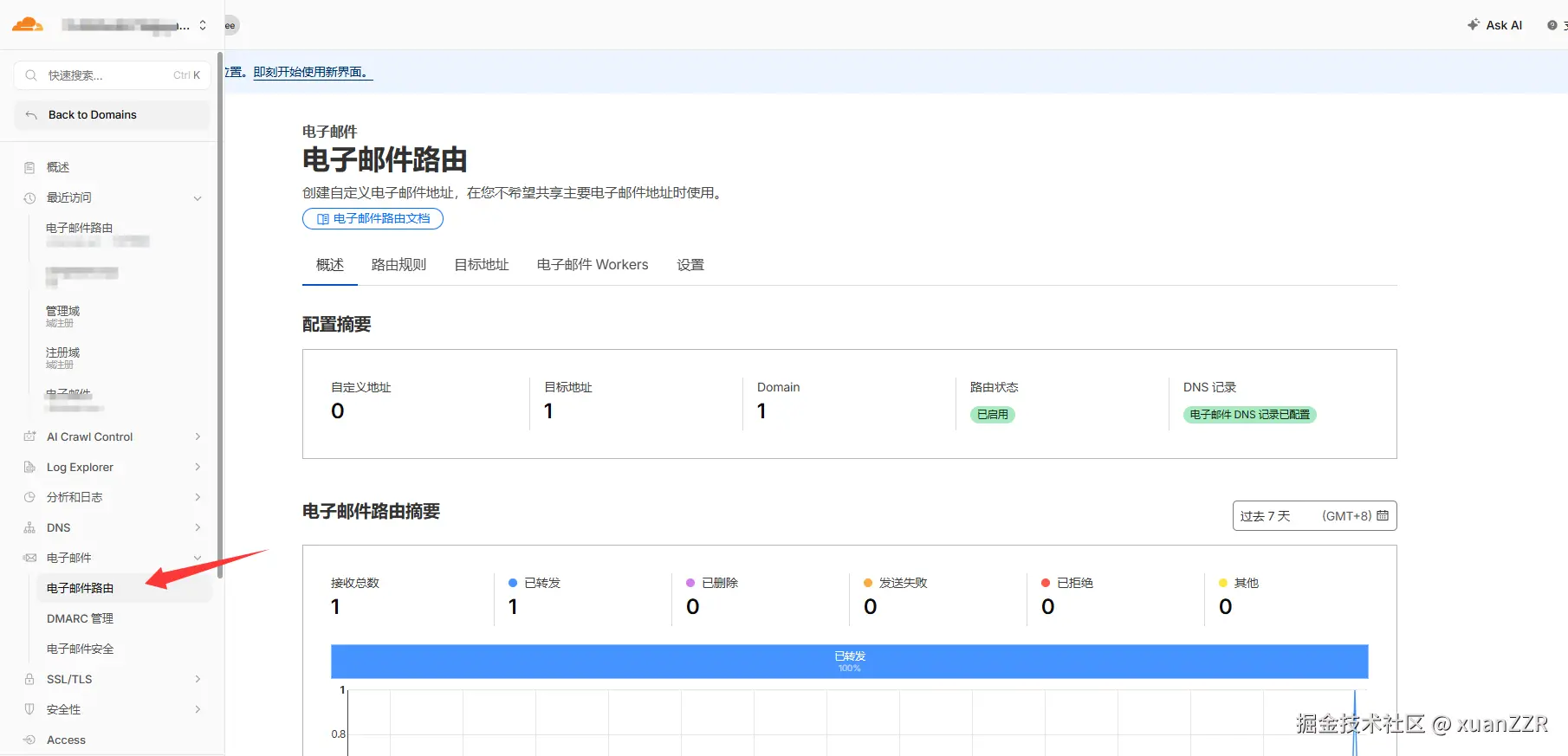Switch to the 设置 tab
Image resolution: width=1568 pixels, height=756 pixels.
tap(690, 265)
